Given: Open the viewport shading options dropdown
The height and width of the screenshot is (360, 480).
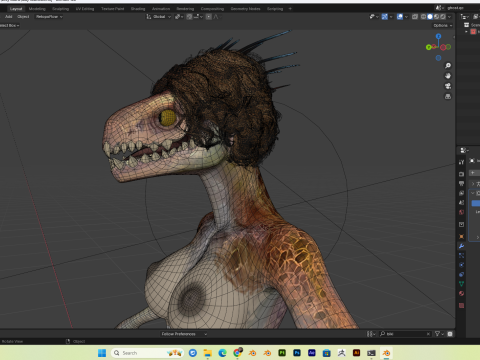Looking at the screenshot, I should tap(449, 17).
